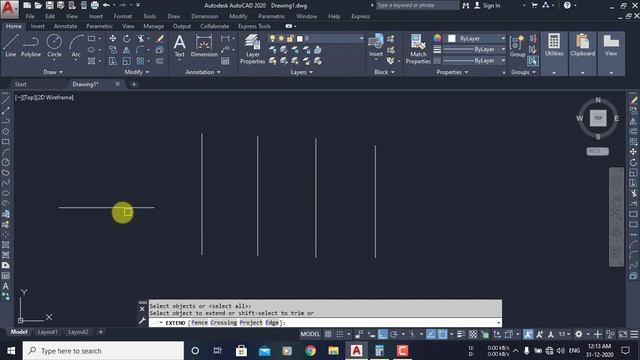Click Sign In button
The image size is (640, 360).
[x=487, y=5]
